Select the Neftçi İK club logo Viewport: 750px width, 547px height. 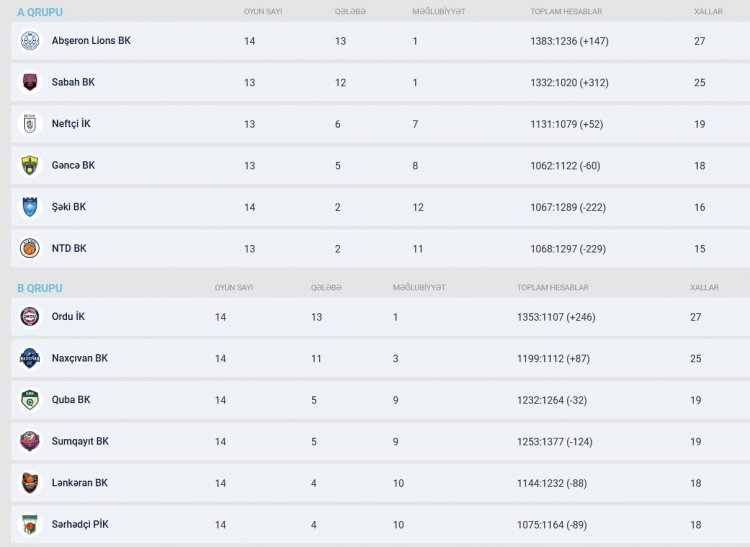click(30, 124)
